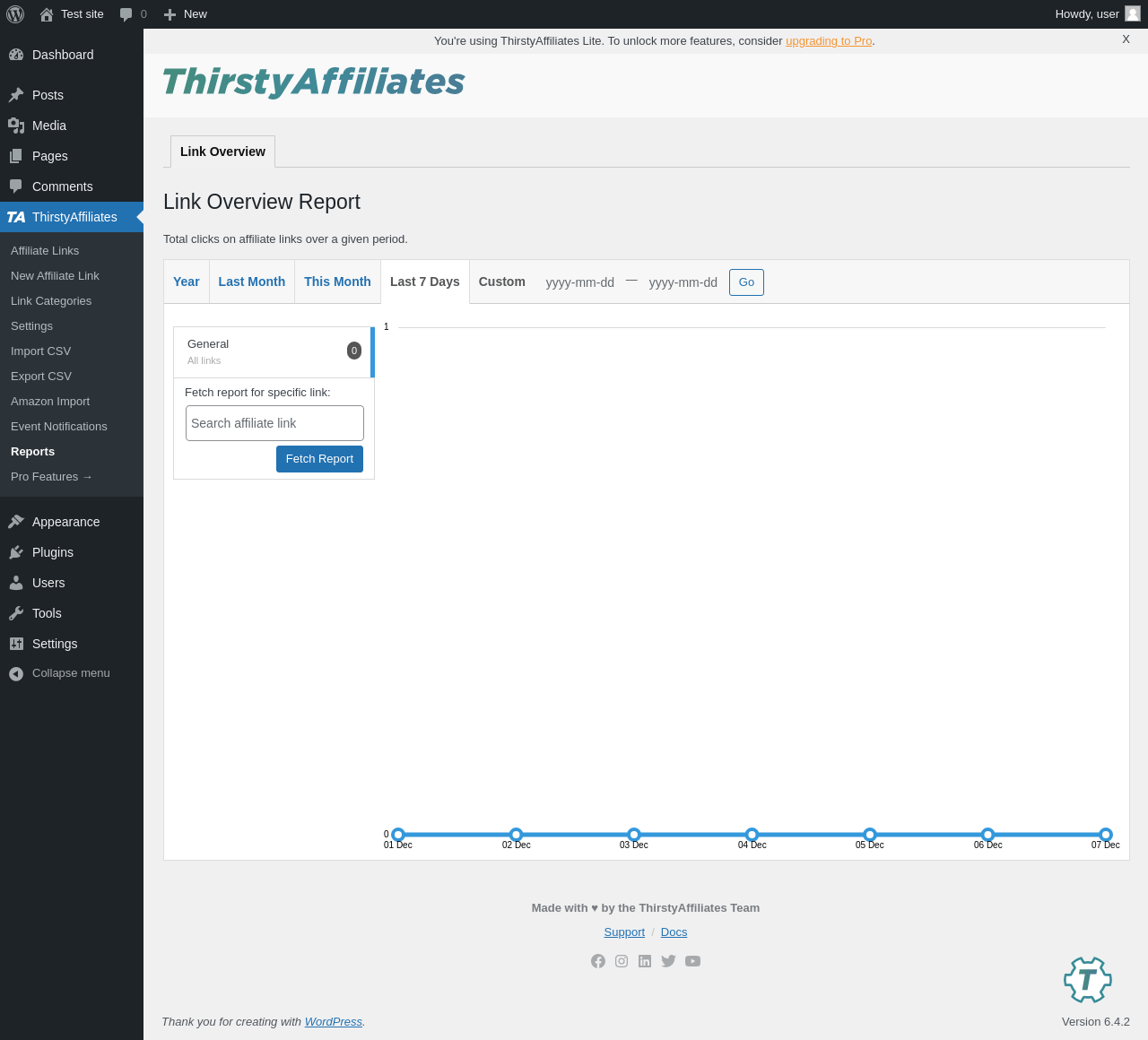Click the Comments speech bubble sidebar icon

click(x=16, y=186)
